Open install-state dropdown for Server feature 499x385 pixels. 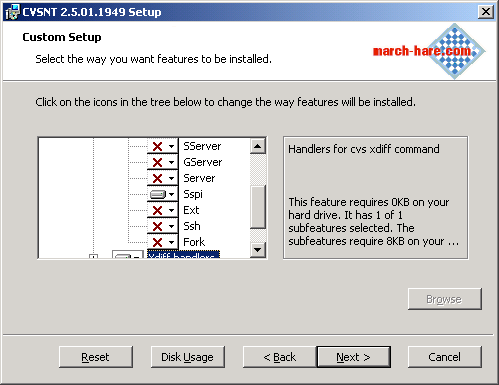(x=163, y=178)
